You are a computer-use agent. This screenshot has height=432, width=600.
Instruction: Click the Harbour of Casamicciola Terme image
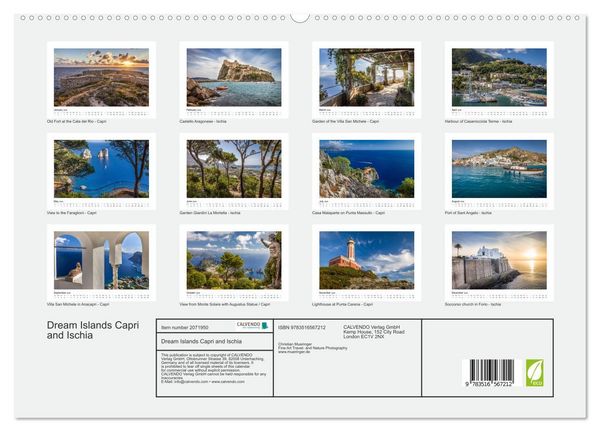pyautogui.click(x=499, y=77)
